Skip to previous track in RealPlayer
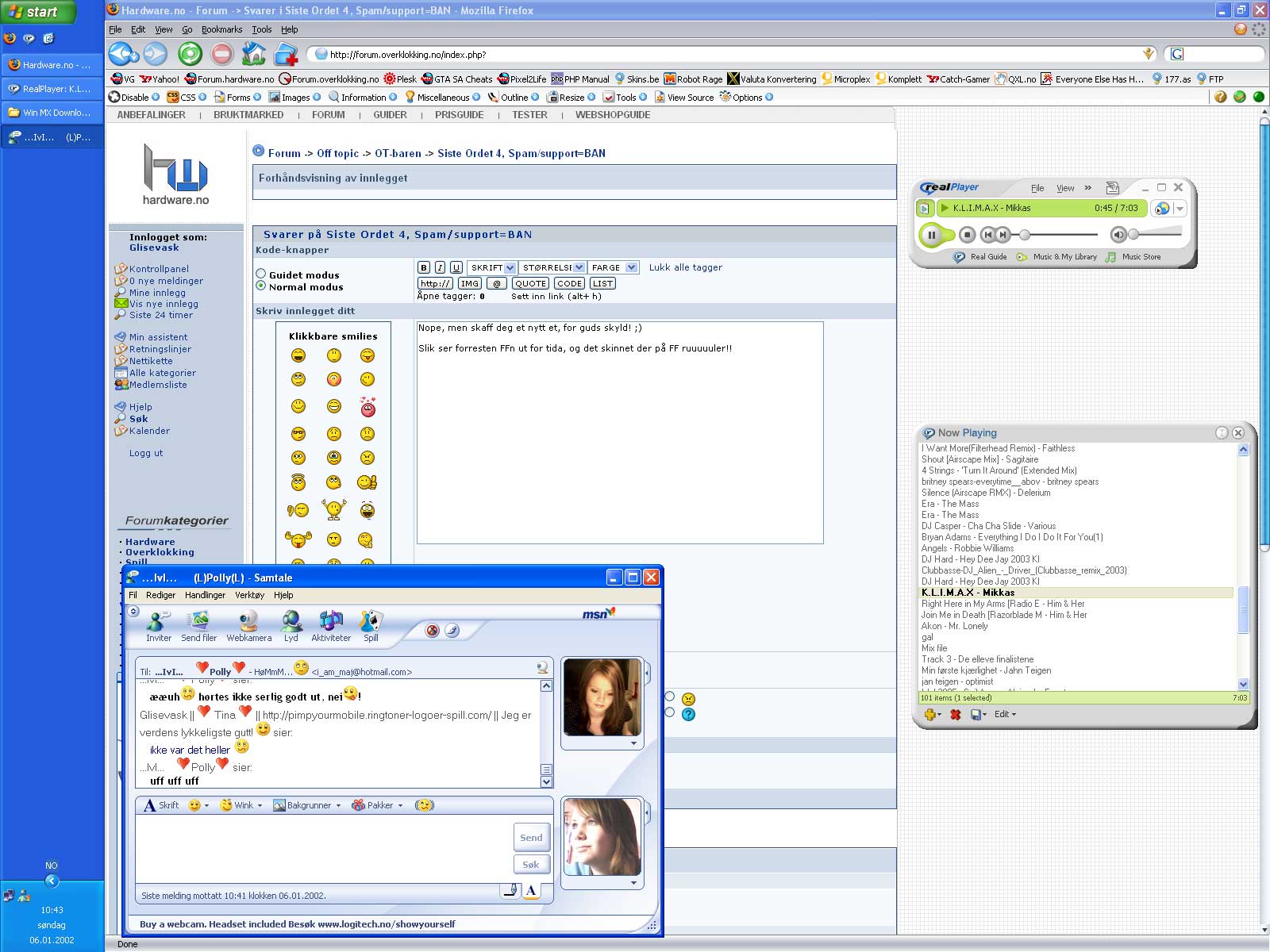 [987, 235]
